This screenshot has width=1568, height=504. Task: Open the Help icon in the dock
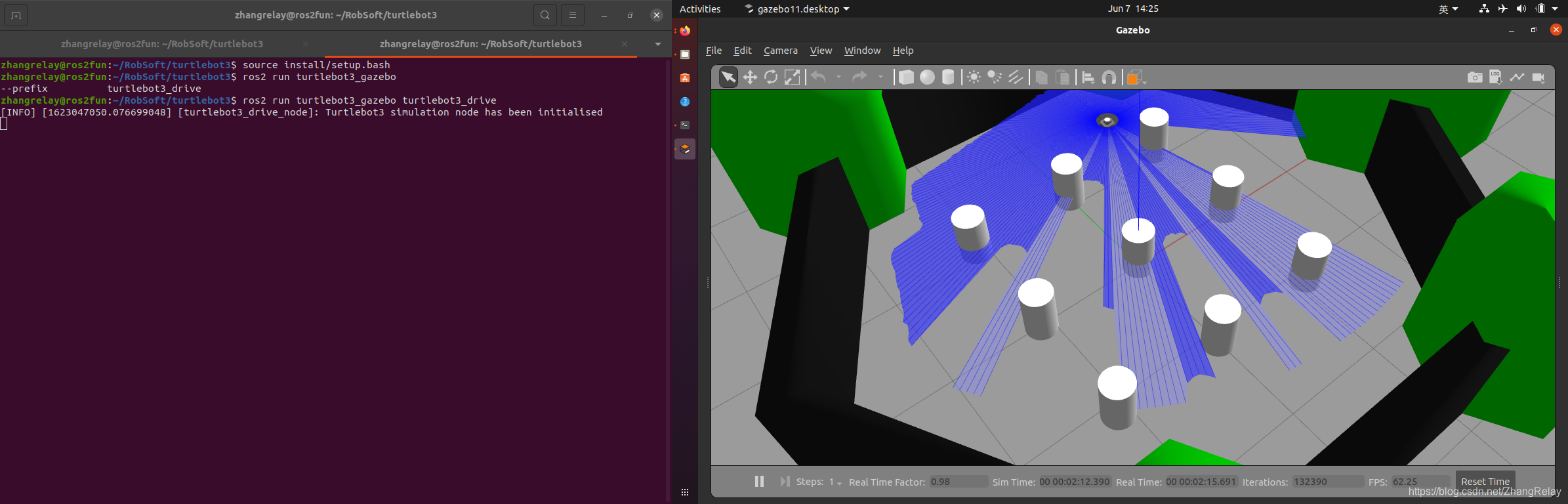pyautogui.click(x=685, y=102)
